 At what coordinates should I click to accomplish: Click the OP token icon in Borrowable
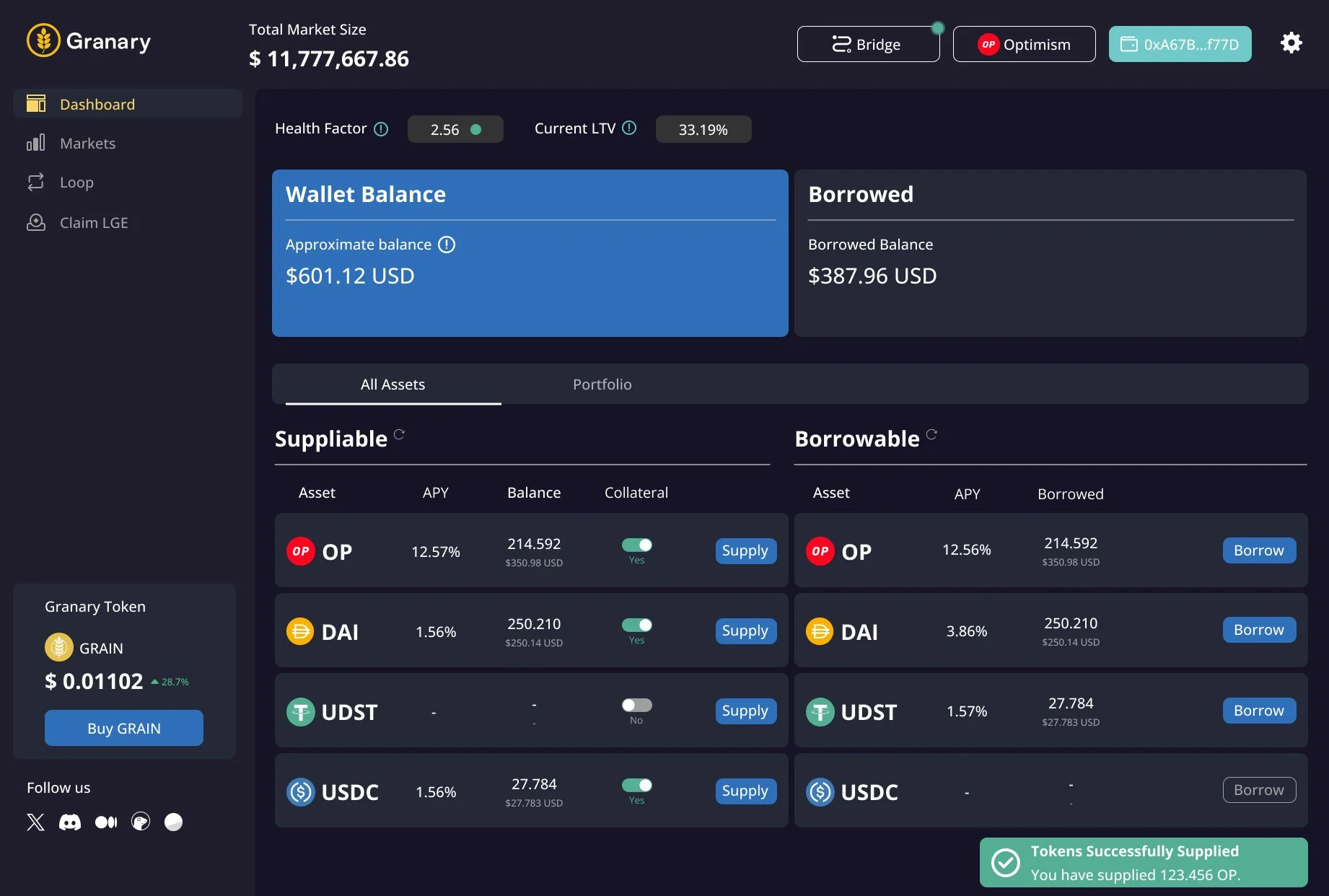(820, 551)
